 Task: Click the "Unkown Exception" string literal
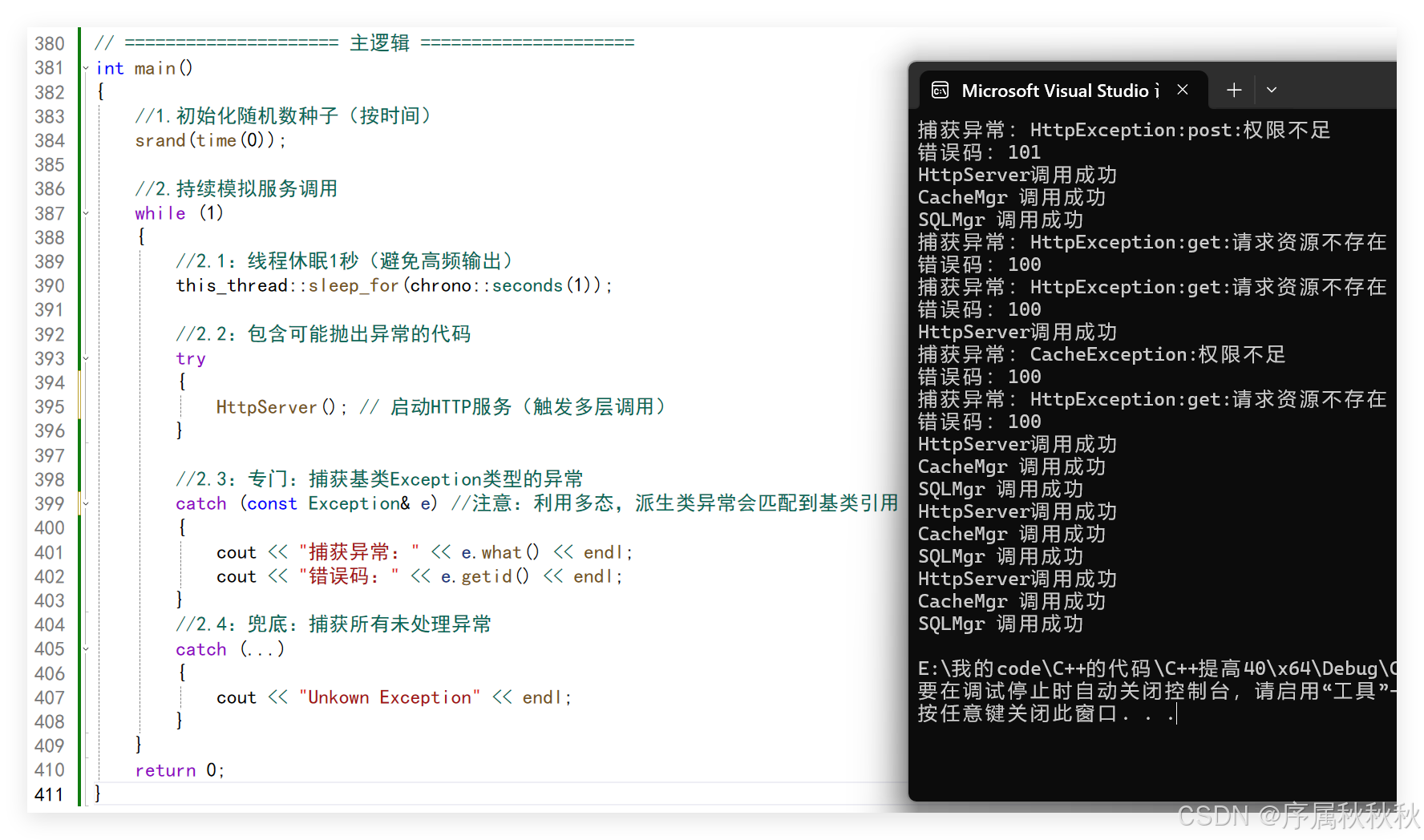[390, 697]
